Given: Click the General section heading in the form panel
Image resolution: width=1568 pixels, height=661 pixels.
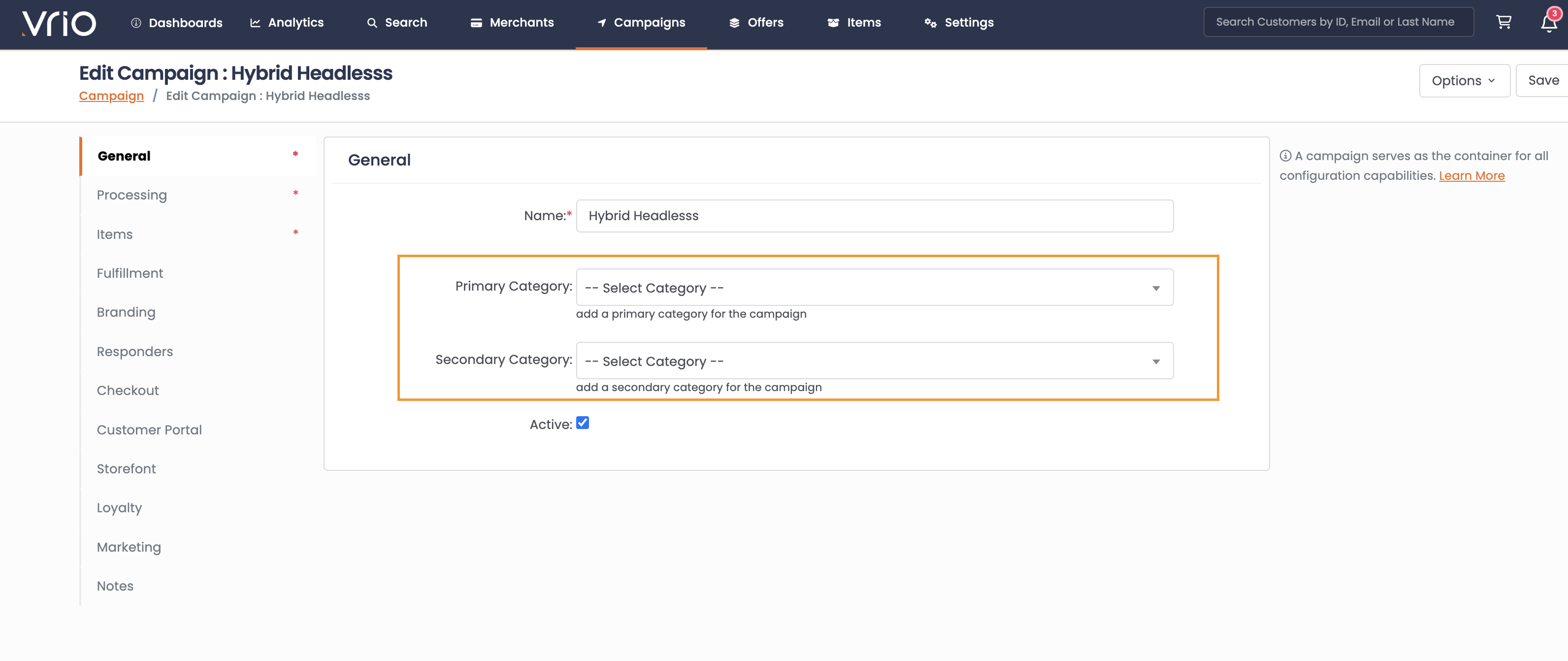Looking at the screenshot, I should [379, 160].
